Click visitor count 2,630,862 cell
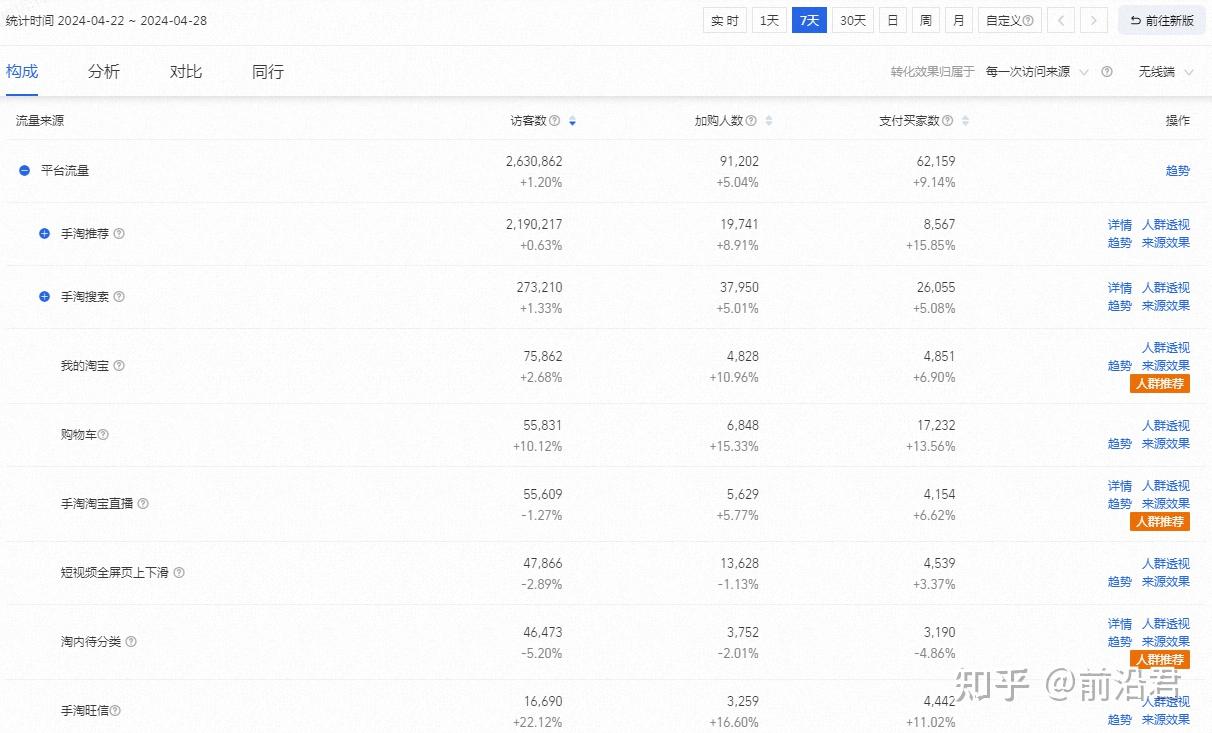The image size is (1212, 733). click(534, 161)
